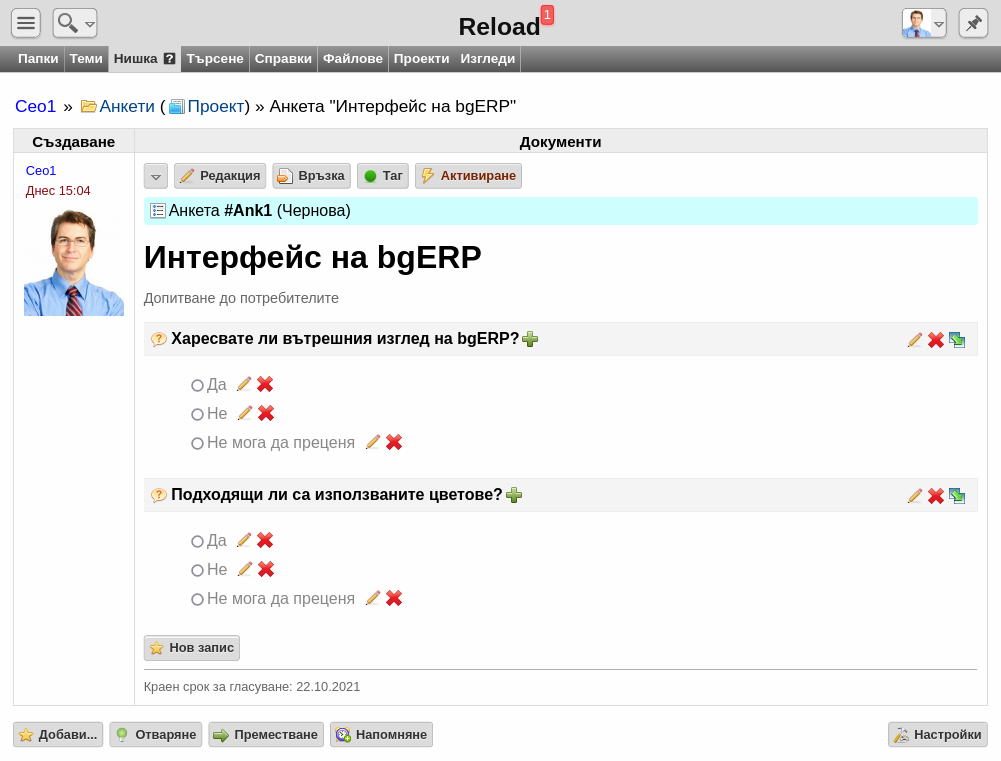Click the pin icon in the header

click(x=973, y=24)
